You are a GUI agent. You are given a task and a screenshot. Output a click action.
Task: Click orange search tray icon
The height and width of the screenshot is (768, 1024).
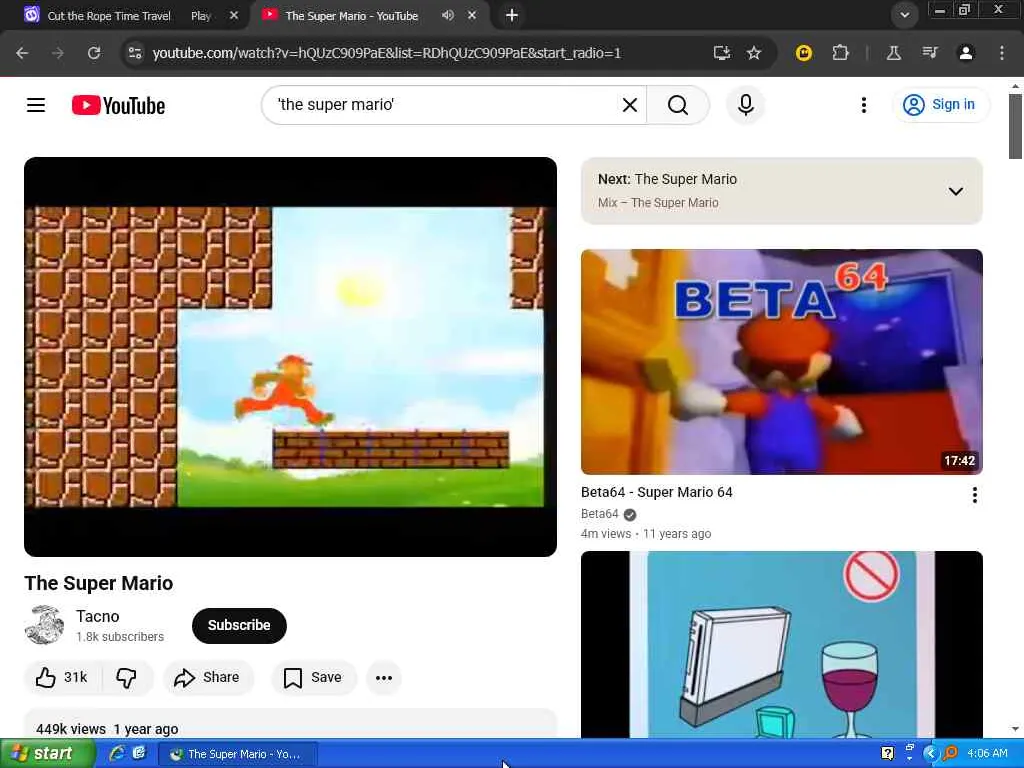point(950,754)
